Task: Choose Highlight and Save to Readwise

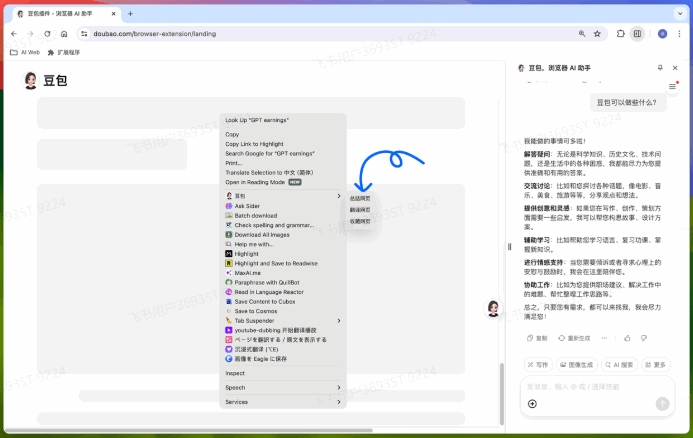Action: coord(283,263)
